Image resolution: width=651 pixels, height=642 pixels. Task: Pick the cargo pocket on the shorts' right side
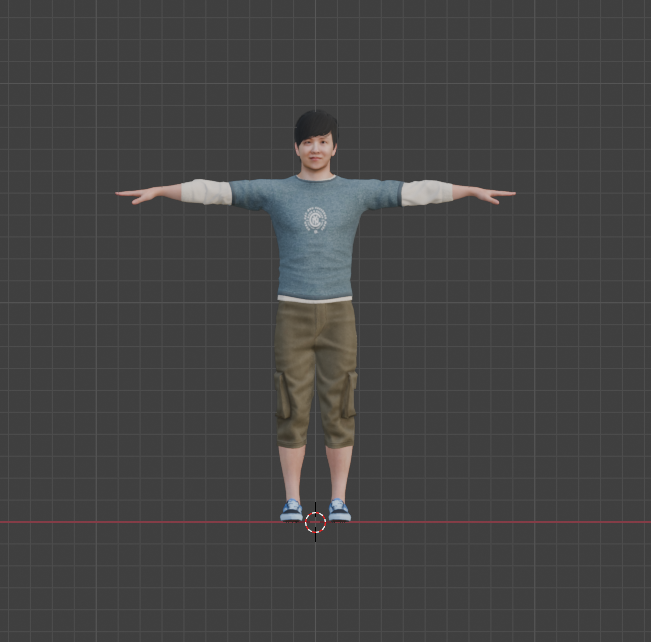coord(348,395)
